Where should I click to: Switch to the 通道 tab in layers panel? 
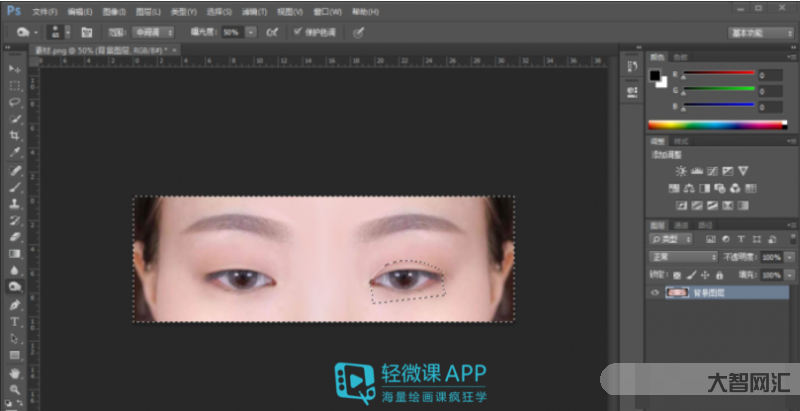(681, 225)
